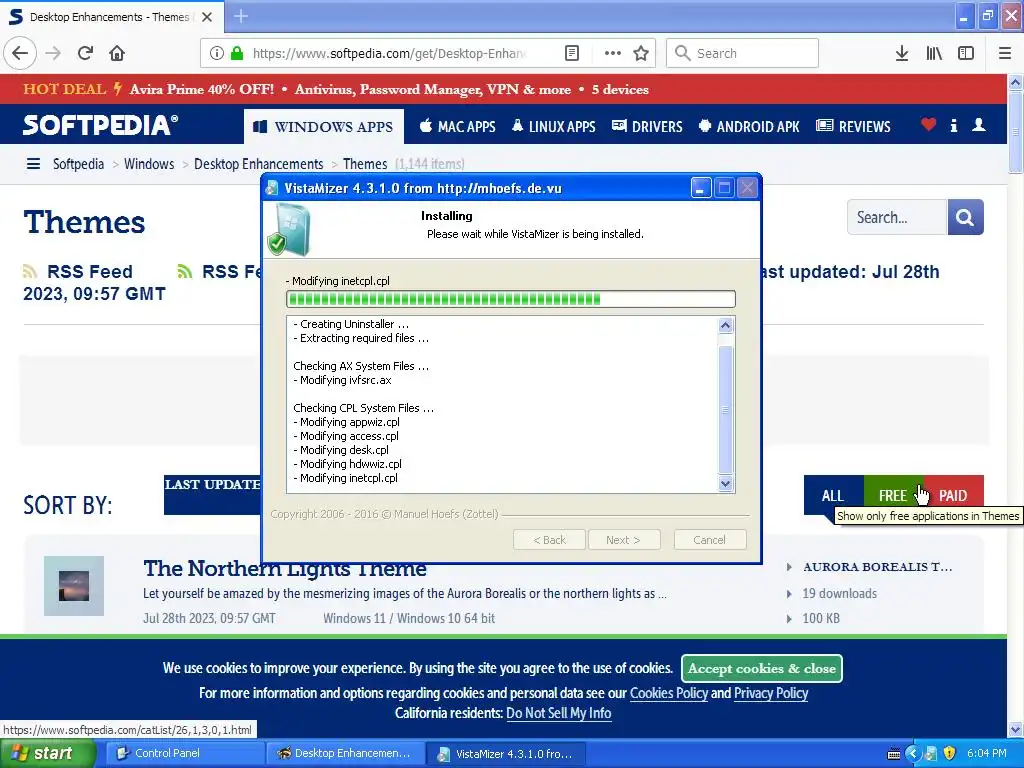Switch to Control Panel taskbar item

coord(185,754)
